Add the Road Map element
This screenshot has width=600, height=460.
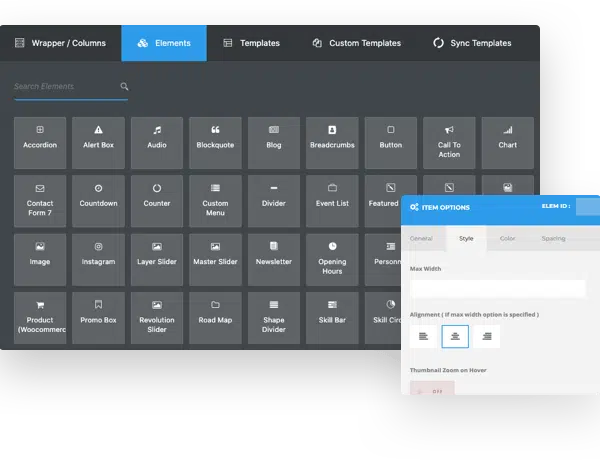[x=215, y=316]
